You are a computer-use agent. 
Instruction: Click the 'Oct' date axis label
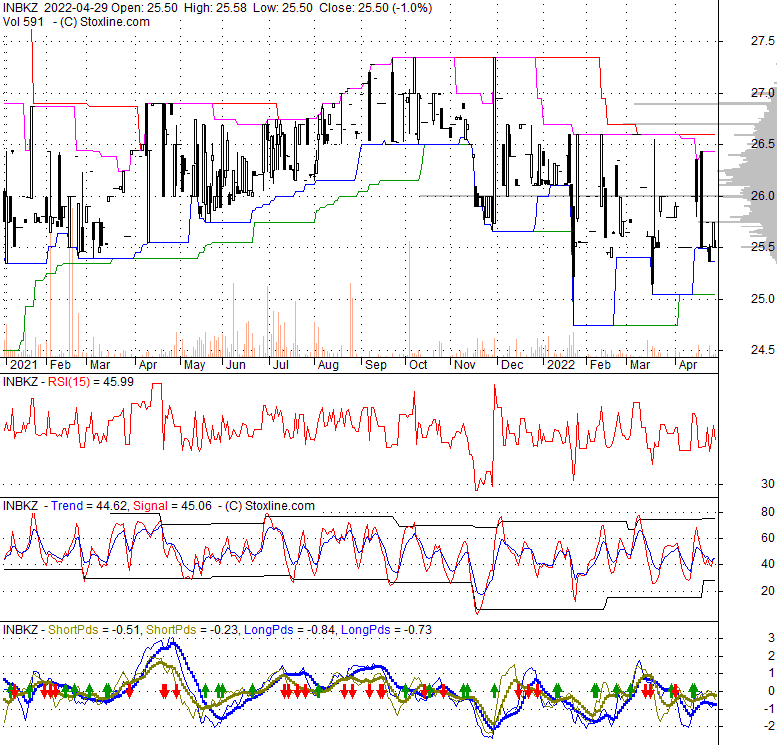(418, 365)
